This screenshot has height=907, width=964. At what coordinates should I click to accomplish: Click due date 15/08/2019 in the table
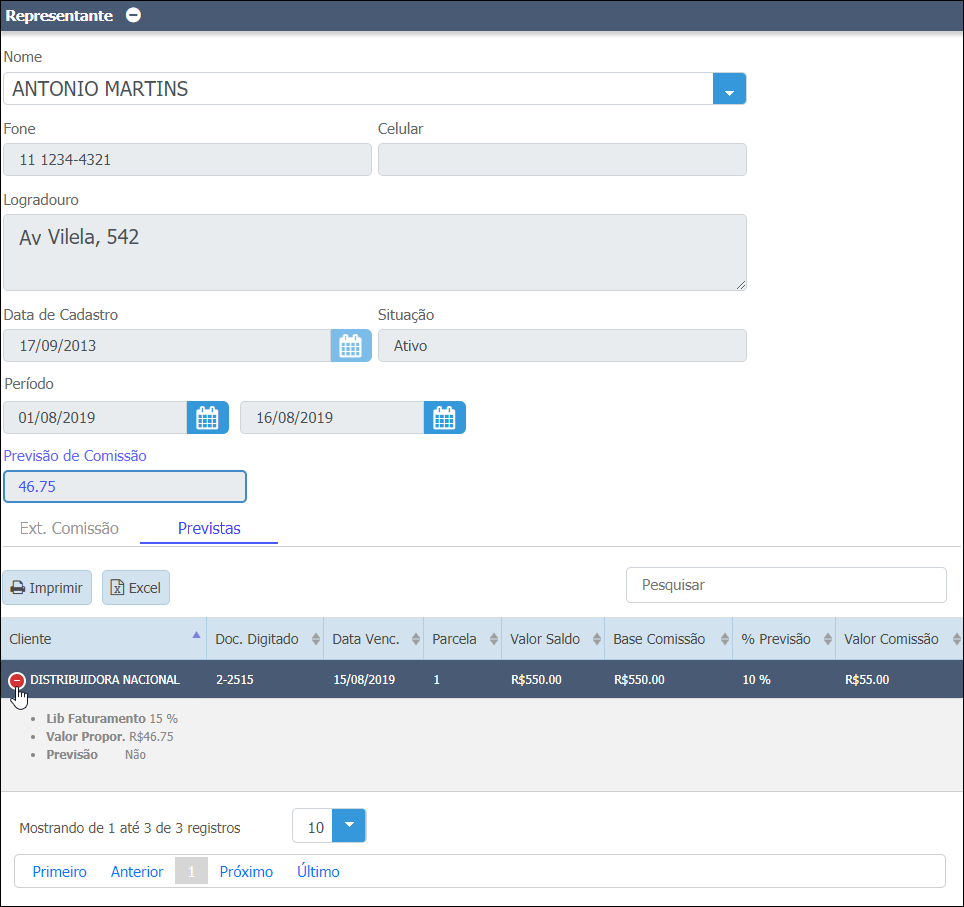coord(364,679)
